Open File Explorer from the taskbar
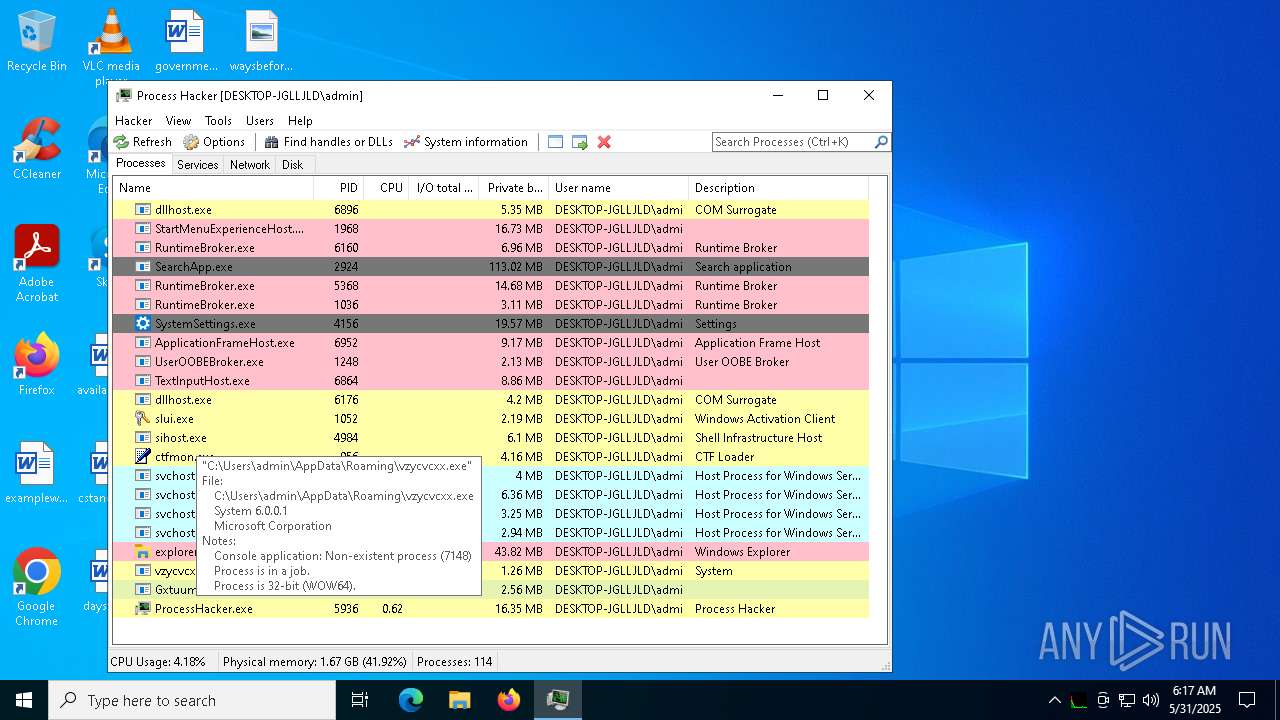 [460, 700]
